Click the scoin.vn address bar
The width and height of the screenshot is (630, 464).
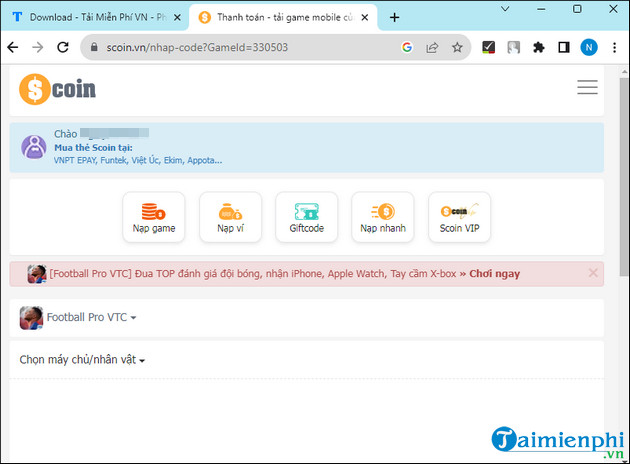(x=240, y=47)
